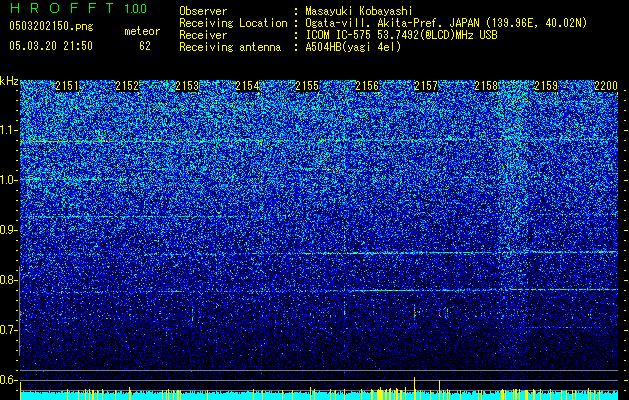Click the 2152 time marker
This screenshot has width=629, height=400.
click(127, 86)
